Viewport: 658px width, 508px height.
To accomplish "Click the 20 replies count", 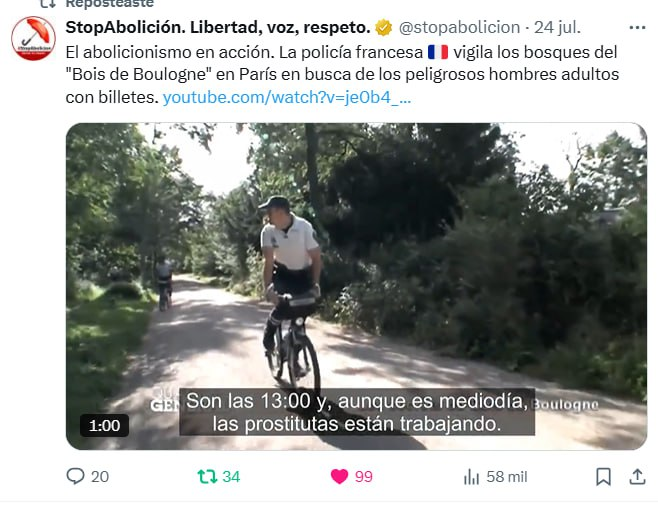I will point(100,477).
